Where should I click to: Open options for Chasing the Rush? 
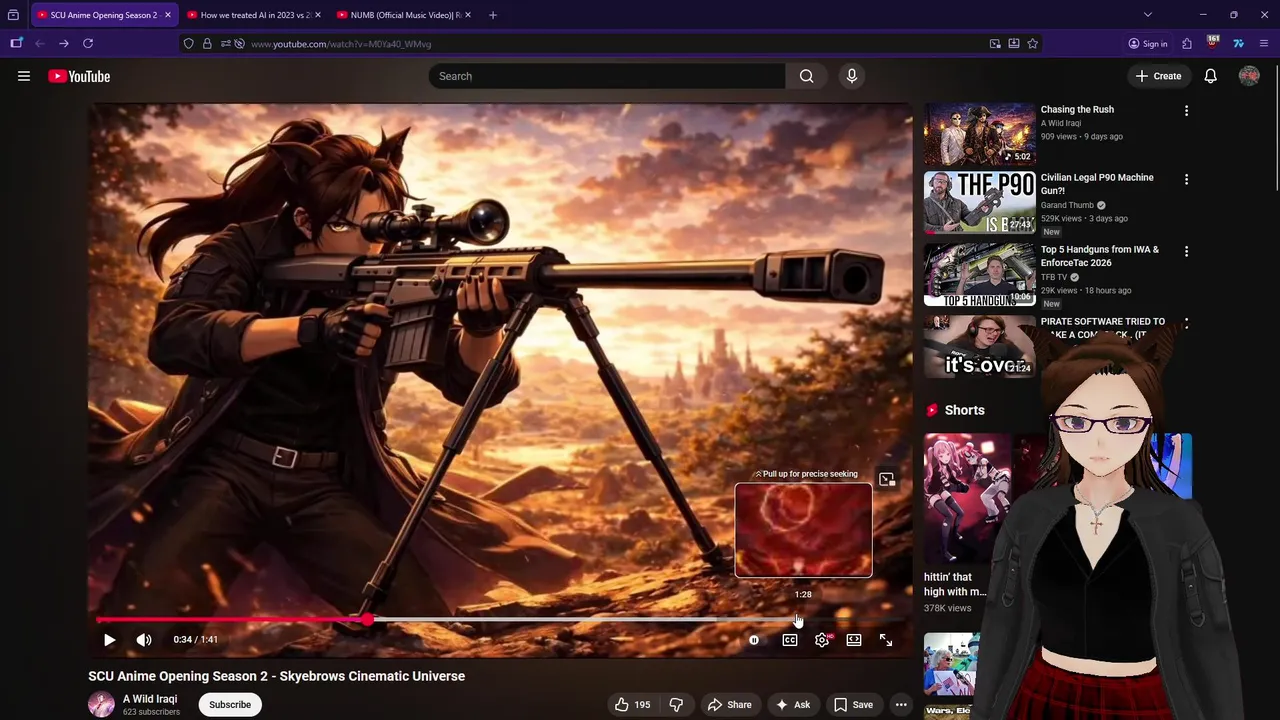[1186, 111]
